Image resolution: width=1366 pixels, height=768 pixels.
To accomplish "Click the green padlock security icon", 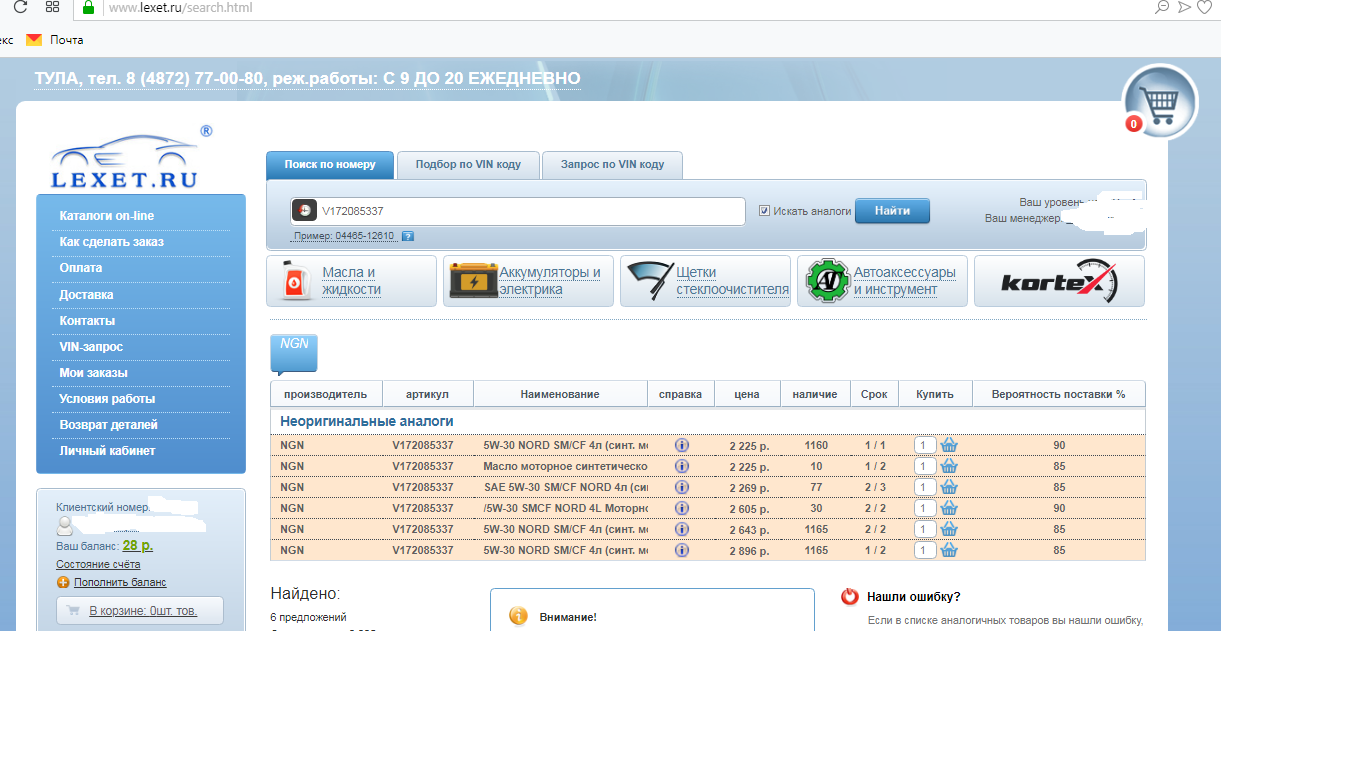I will pyautogui.click(x=88, y=7).
